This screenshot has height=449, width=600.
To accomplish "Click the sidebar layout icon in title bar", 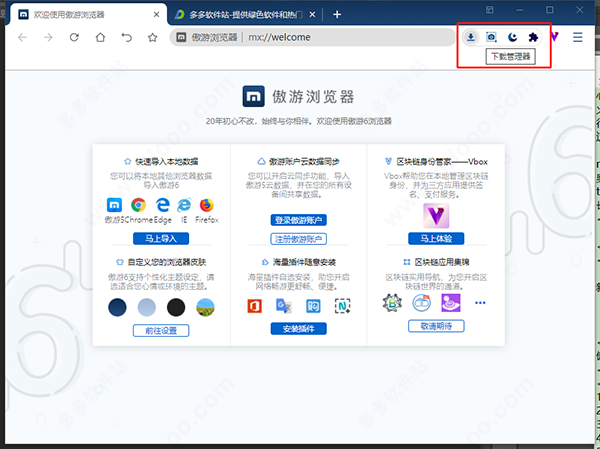I will (490, 10).
